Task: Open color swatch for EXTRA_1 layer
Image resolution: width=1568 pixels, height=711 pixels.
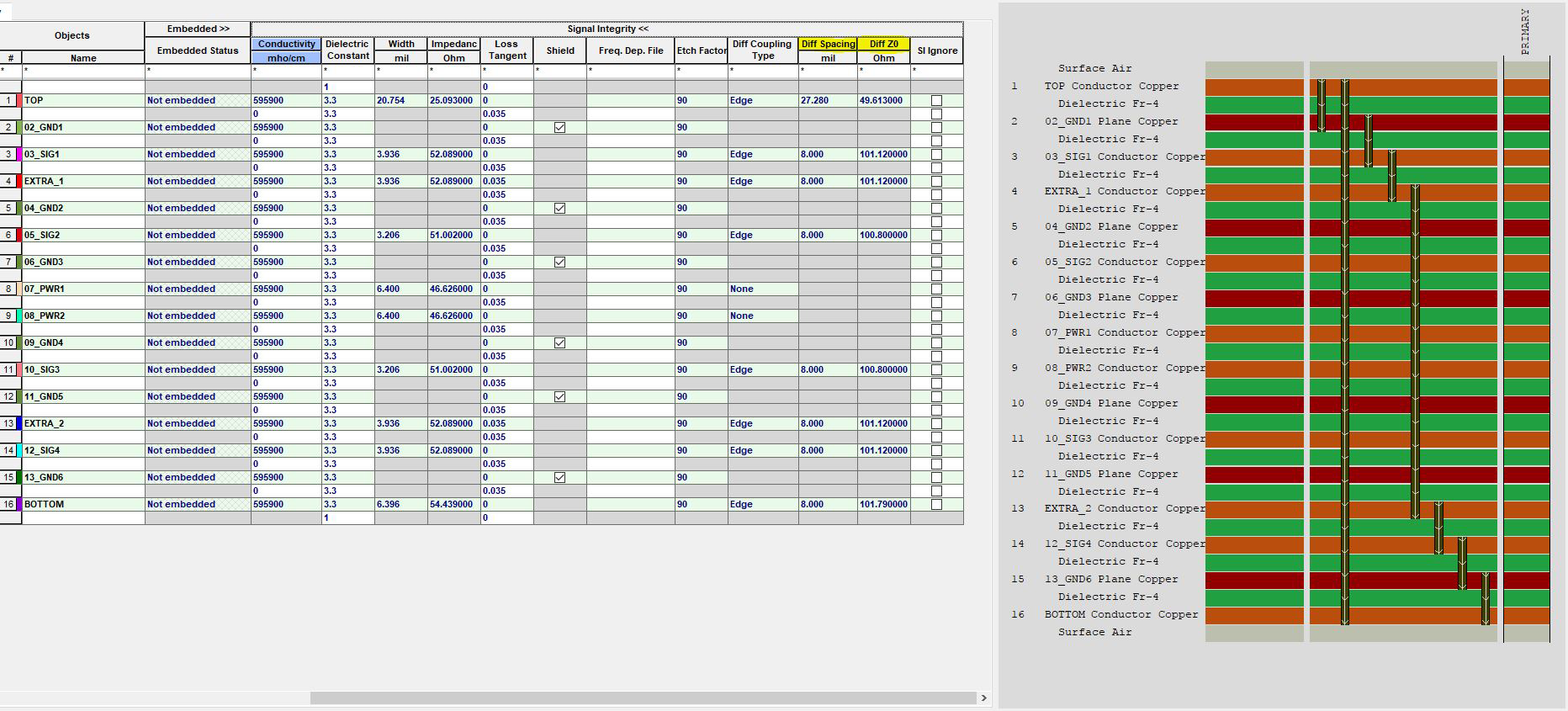Action: click(19, 181)
